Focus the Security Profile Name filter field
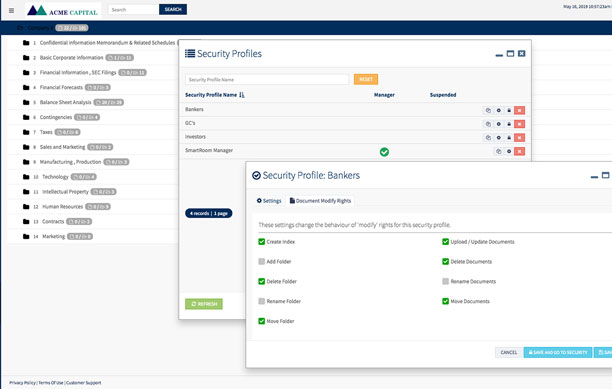Viewport: 612px width, 389px height. 267,80
